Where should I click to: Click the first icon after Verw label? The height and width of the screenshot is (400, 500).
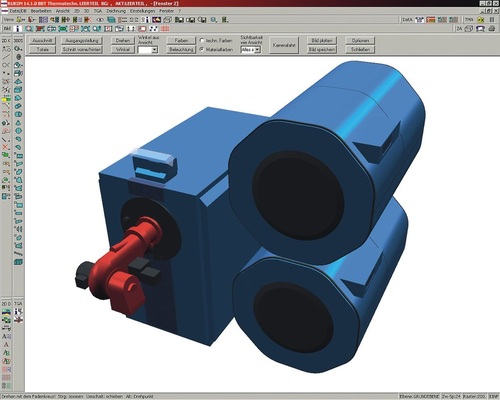coord(20,20)
